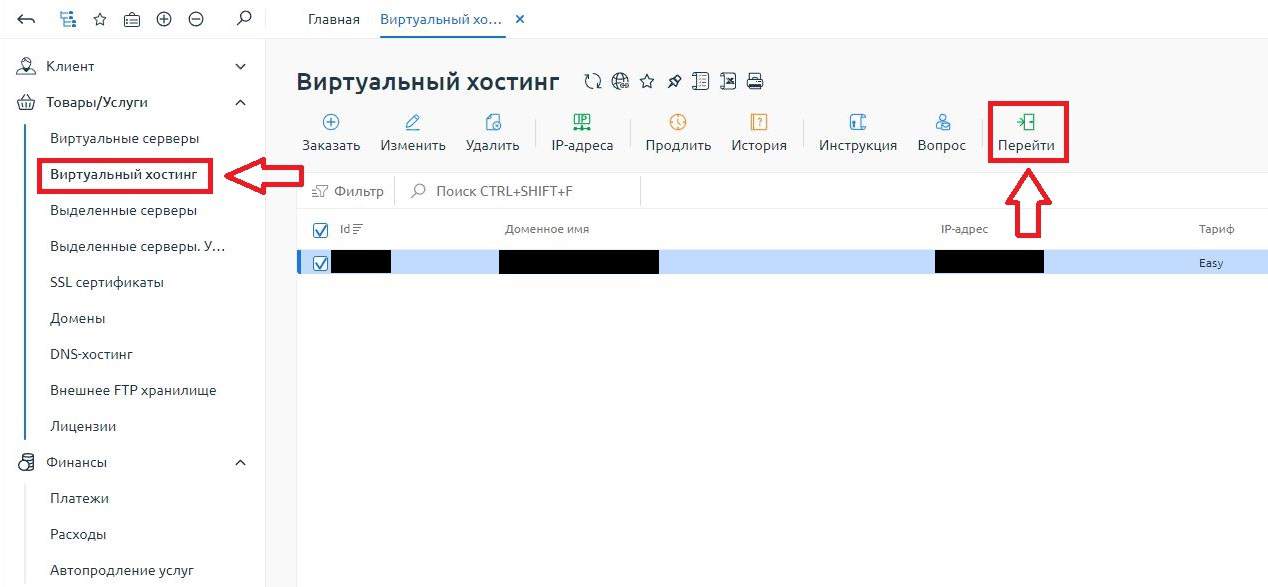This screenshot has width=1268, height=587.
Task: Open Виртуальные серверы in sidebar
Action: pos(125,138)
